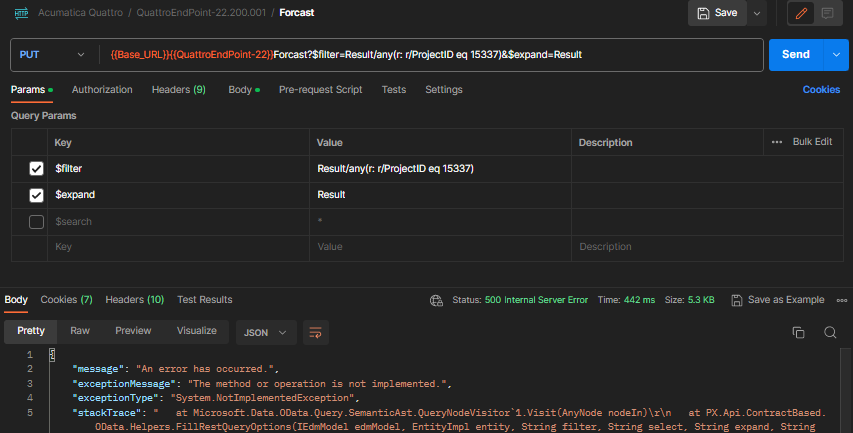Open the response Cookies (7) tab
Viewport: 853px width, 433px height.
pyautogui.click(x=66, y=300)
